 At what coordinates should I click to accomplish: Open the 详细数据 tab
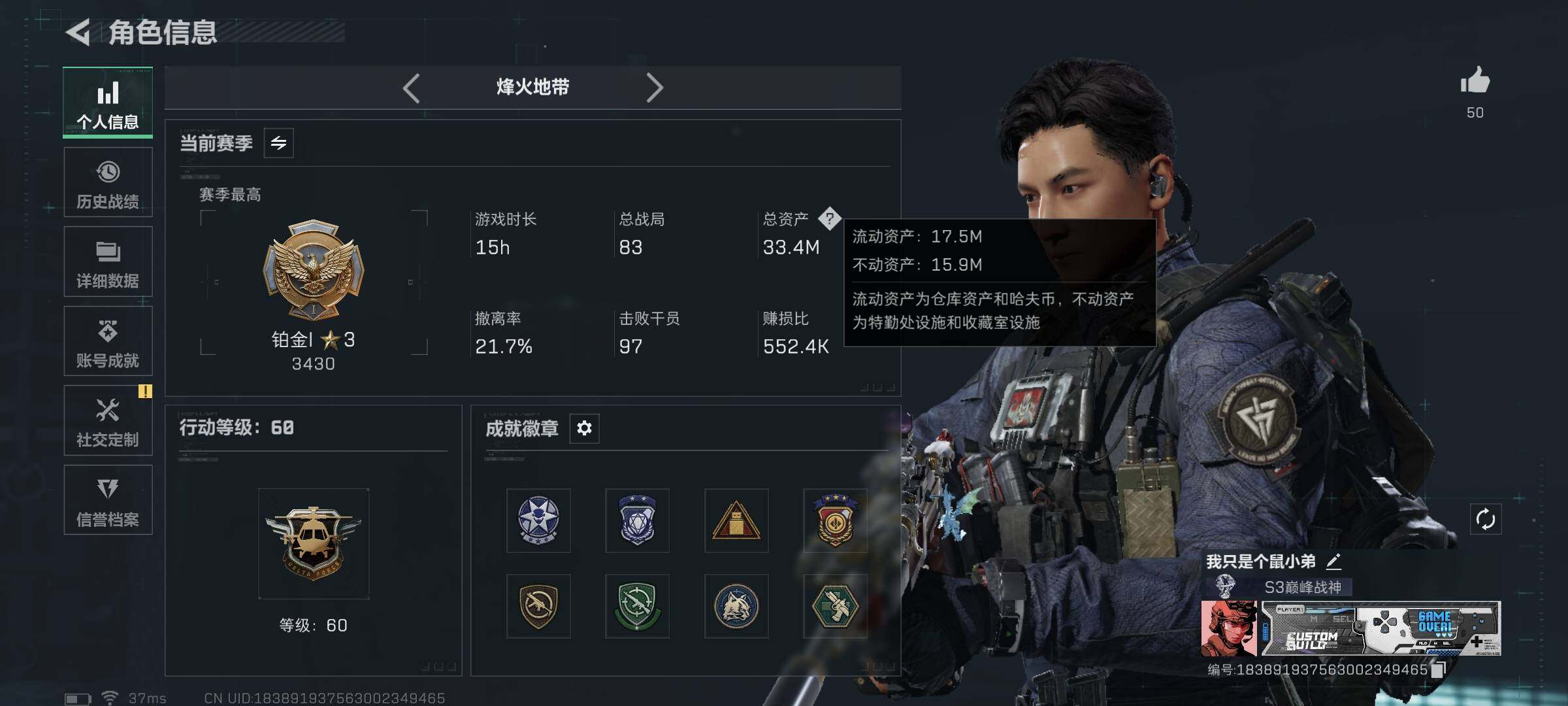click(x=108, y=261)
